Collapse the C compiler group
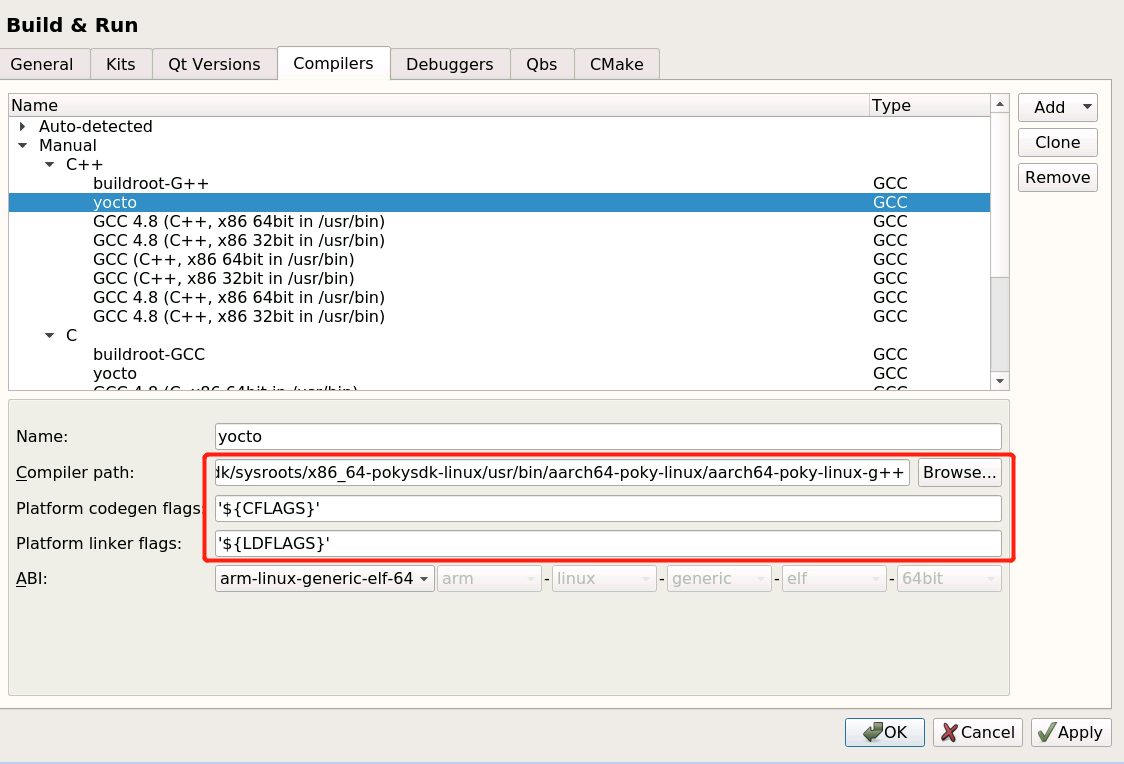The width and height of the screenshot is (1124, 764). 49,335
